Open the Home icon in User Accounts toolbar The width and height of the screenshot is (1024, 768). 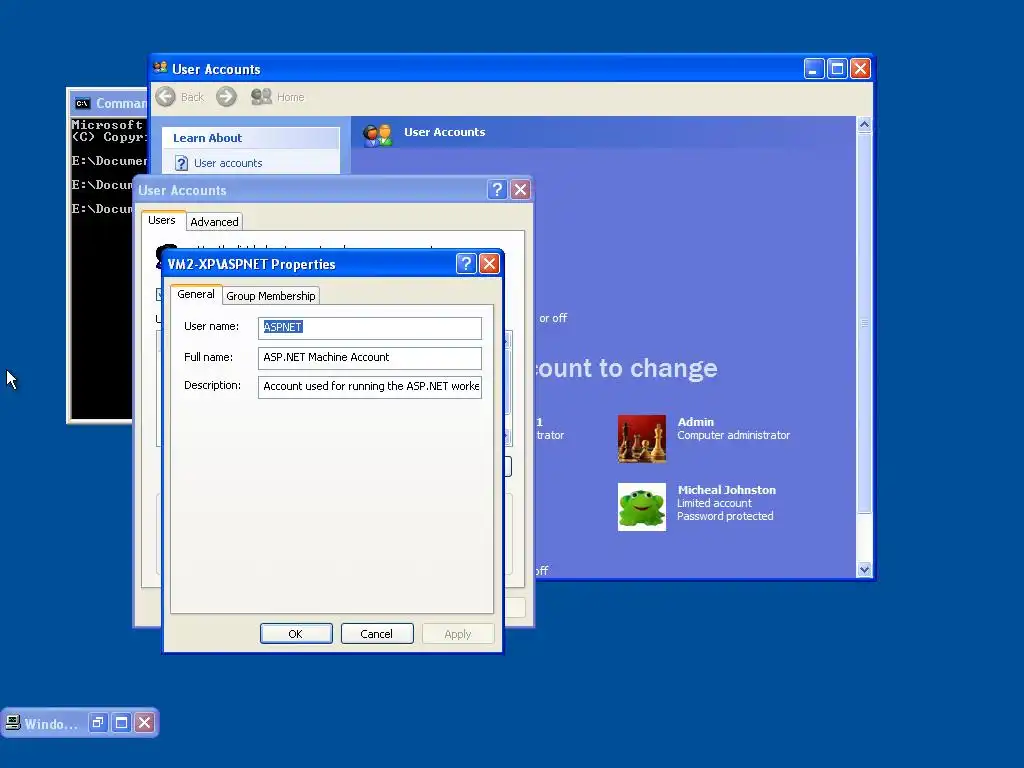pyautogui.click(x=261, y=97)
